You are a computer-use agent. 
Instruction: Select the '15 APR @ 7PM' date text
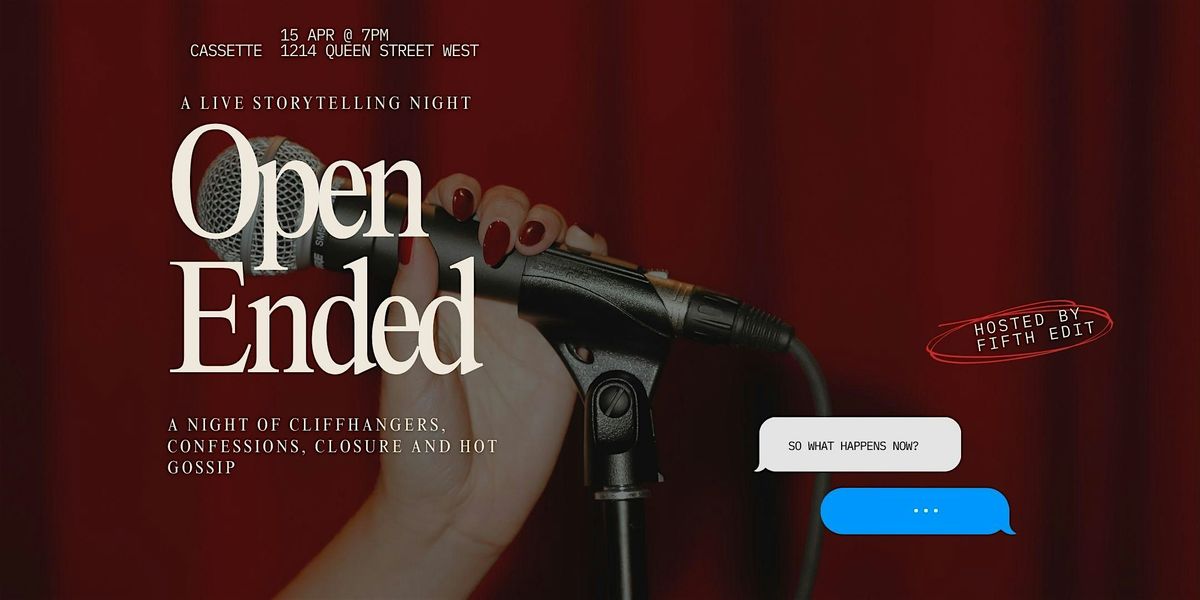pyautogui.click(x=333, y=35)
